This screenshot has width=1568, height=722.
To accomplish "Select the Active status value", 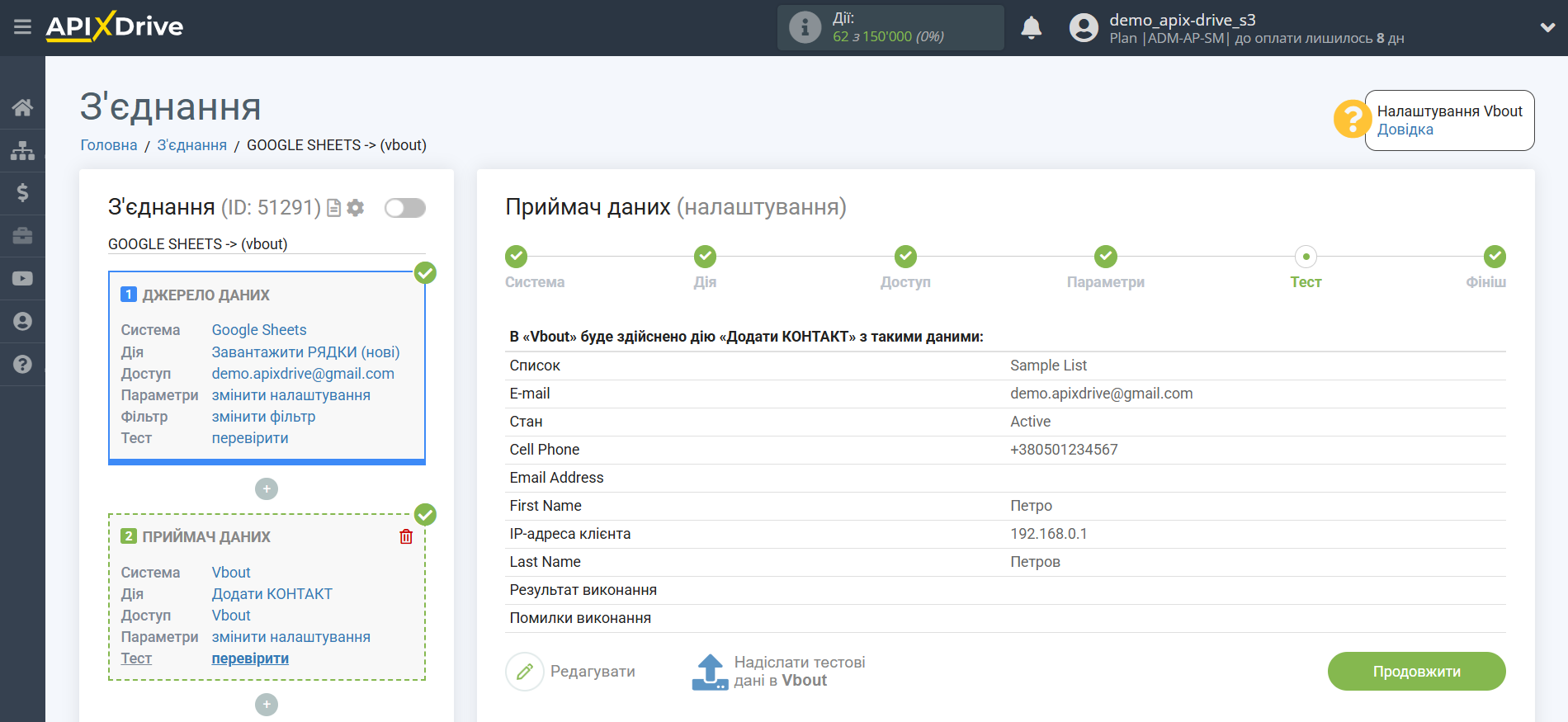I will click(1030, 422).
